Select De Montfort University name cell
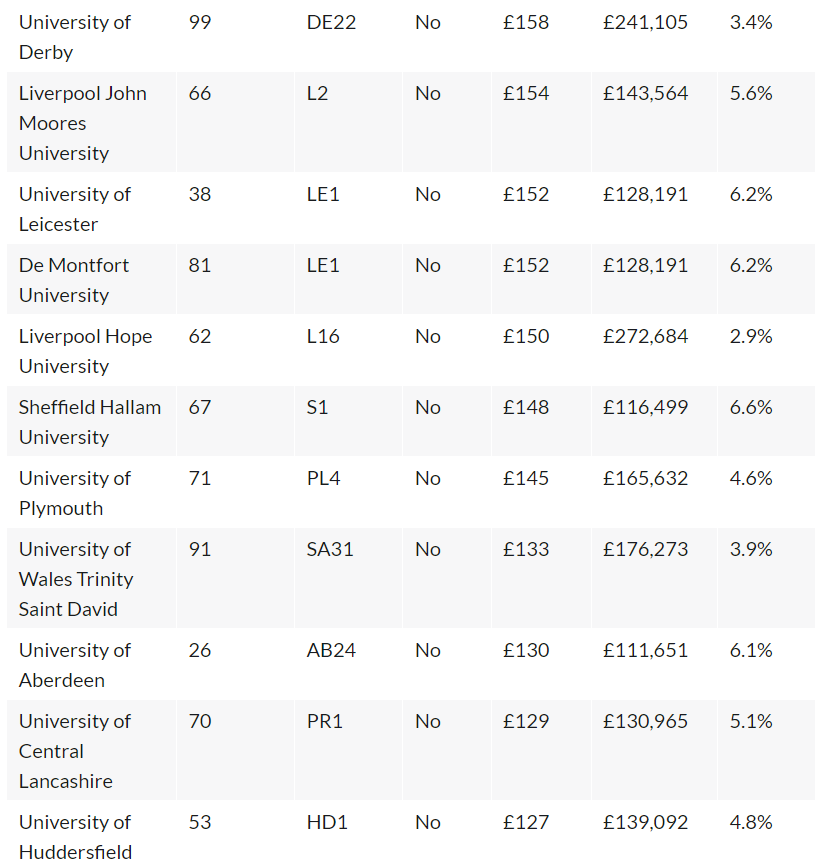820x868 pixels. point(91,279)
